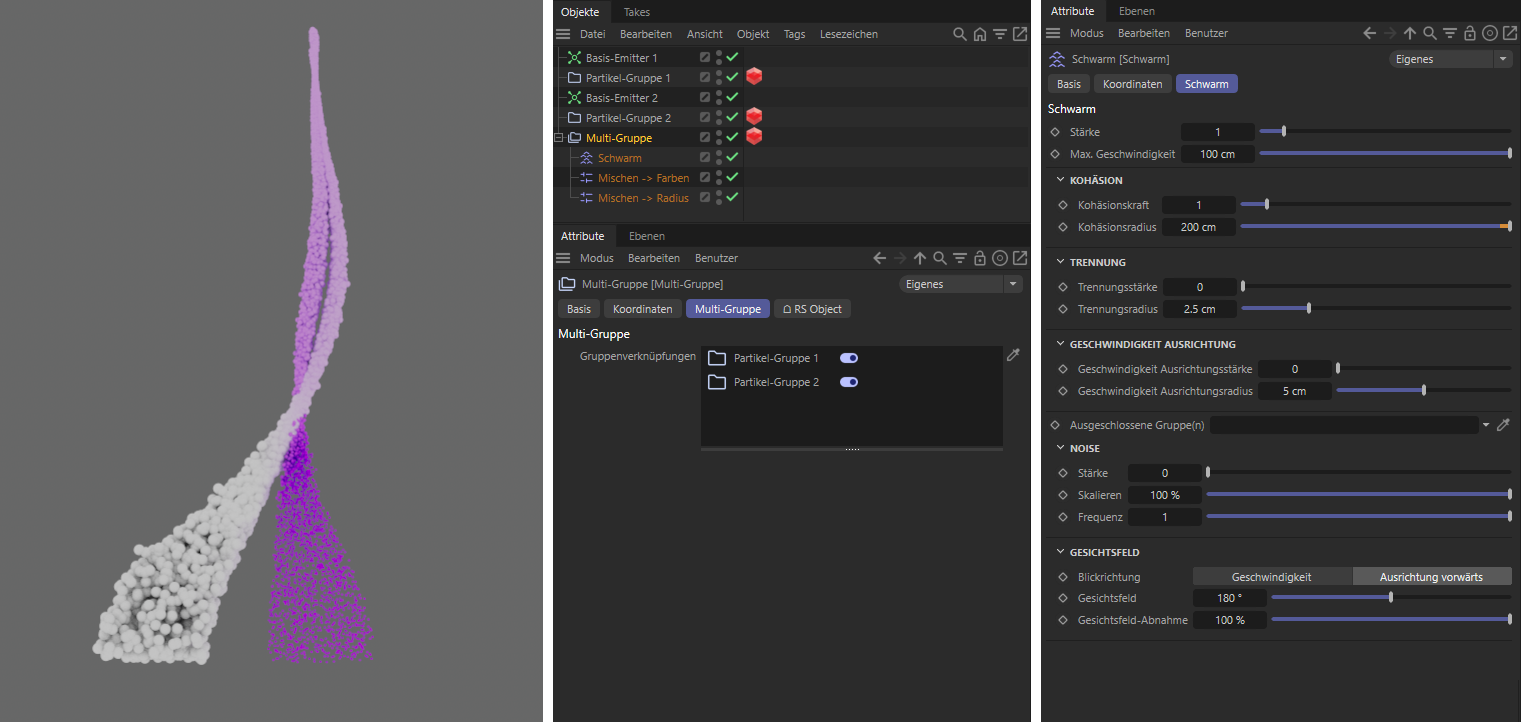Screen dimensions: 1521x722
Task: Toggle the green checkmark of Mischen -> Farben
Action: pyautogui.click(x=732, y=178)
